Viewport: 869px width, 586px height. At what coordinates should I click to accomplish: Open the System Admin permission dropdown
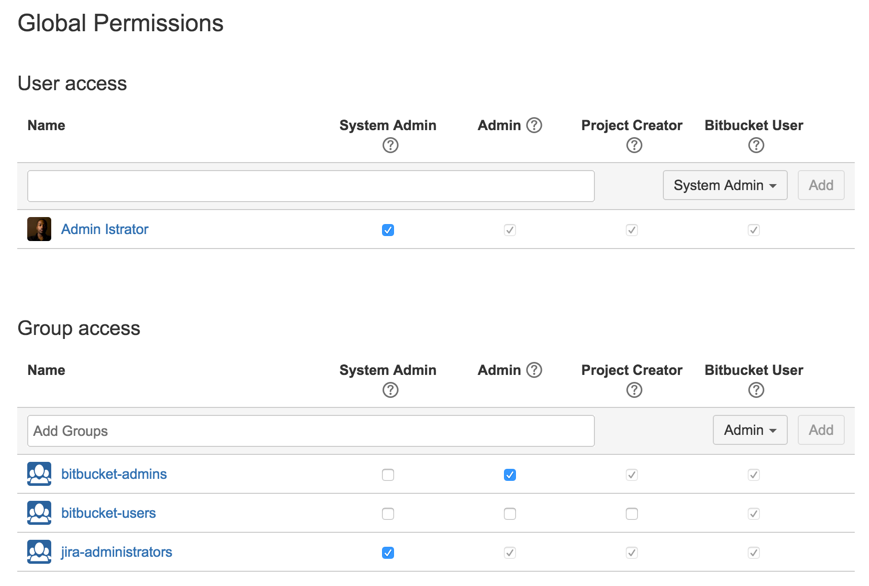(x=725, y=185)
